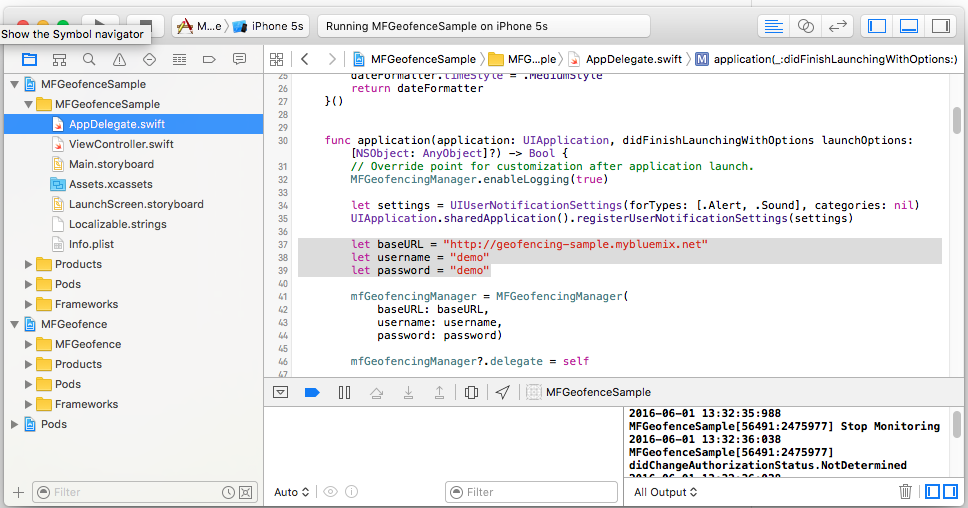This screenshot has height=508, width=968.
Task: Open the All Output dropdown
Action: [x=665, y=492]
